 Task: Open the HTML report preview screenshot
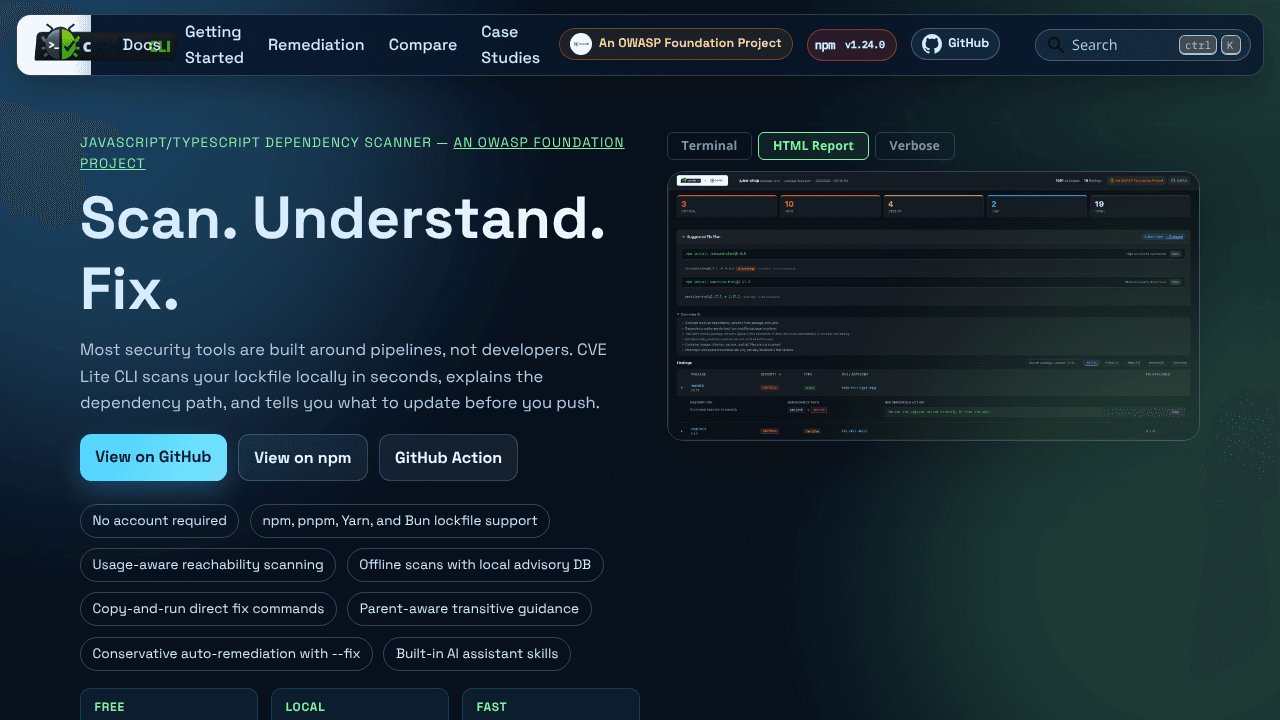(x=933, y=306)
